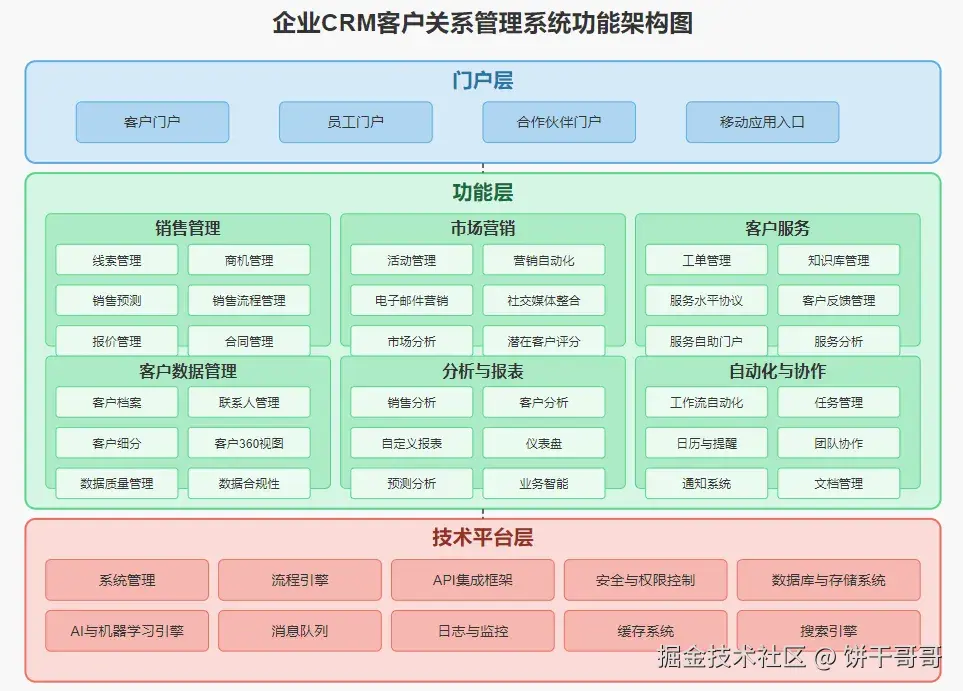Screen dimensions: 963x691
Task: Select the 商机管理 box
Action: click(x=249, y=260)
